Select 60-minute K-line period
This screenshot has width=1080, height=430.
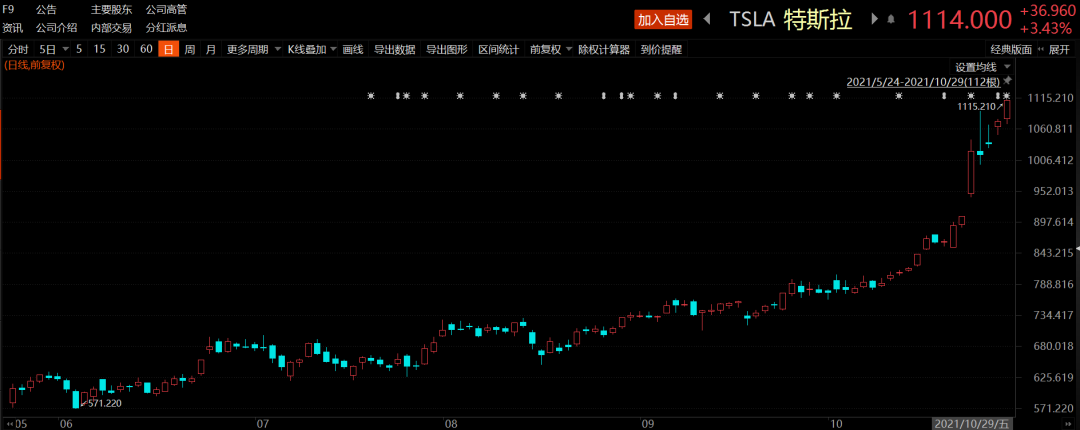click(x=145, y=50)
